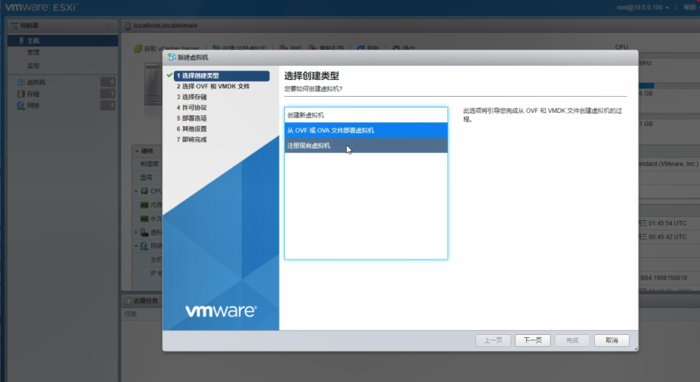Viewport: 700px width, 382px height.
Task: Click the localhost.localdomain host icon in header
Action: coord(128,26)
